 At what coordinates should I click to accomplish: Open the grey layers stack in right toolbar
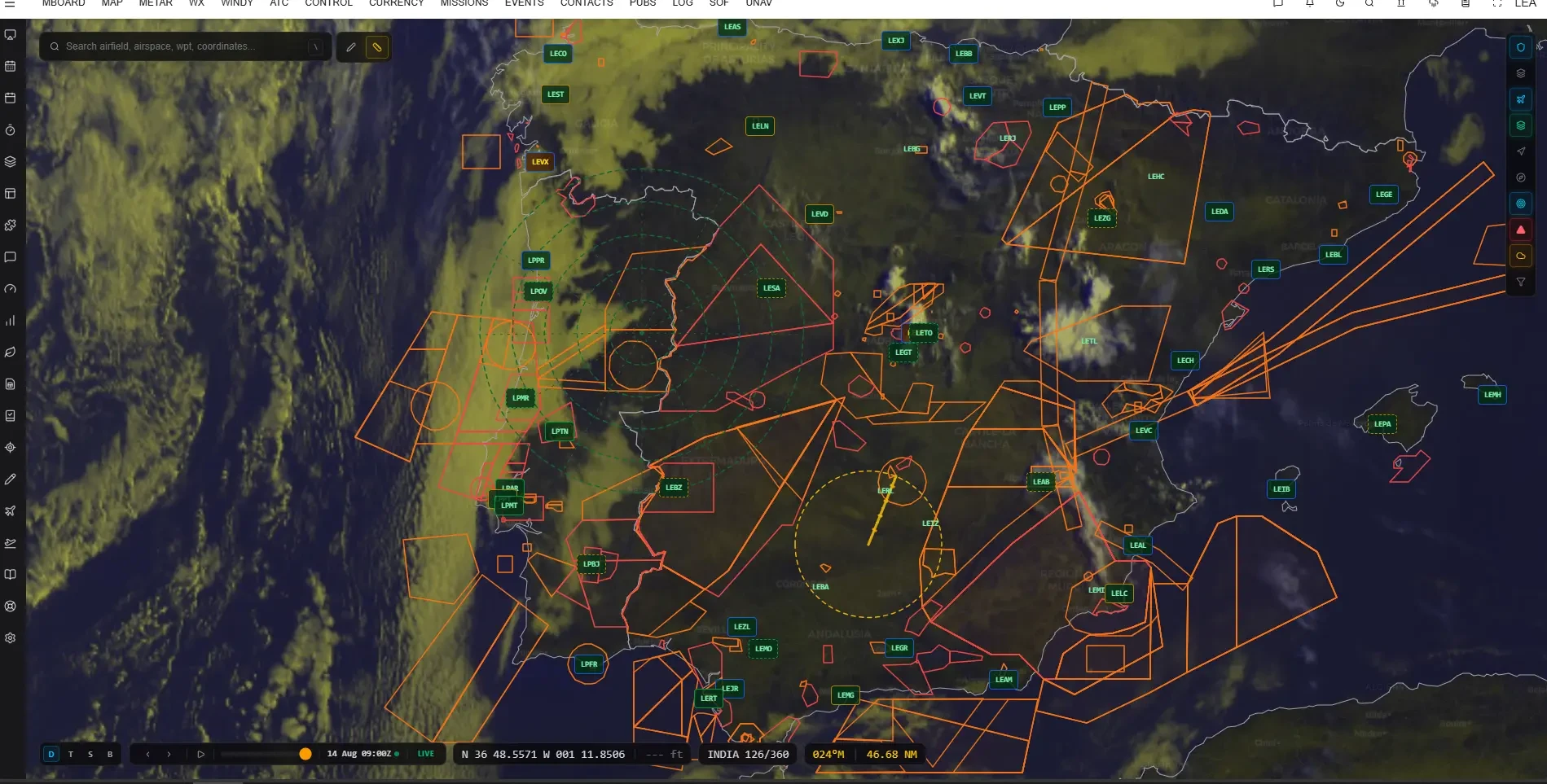click(x=1521, y=73)
